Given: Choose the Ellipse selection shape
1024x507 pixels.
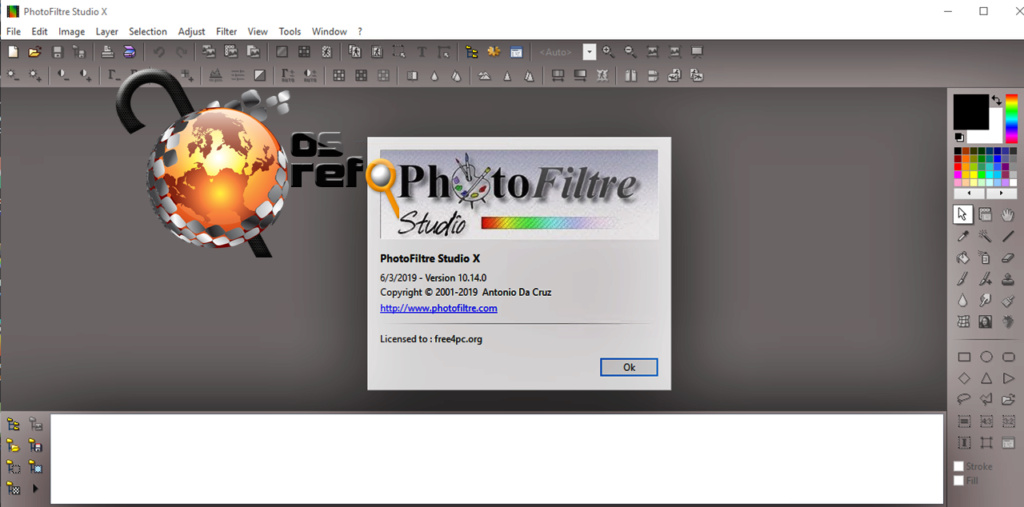Looking at the screenshot, I should (986, 357).
